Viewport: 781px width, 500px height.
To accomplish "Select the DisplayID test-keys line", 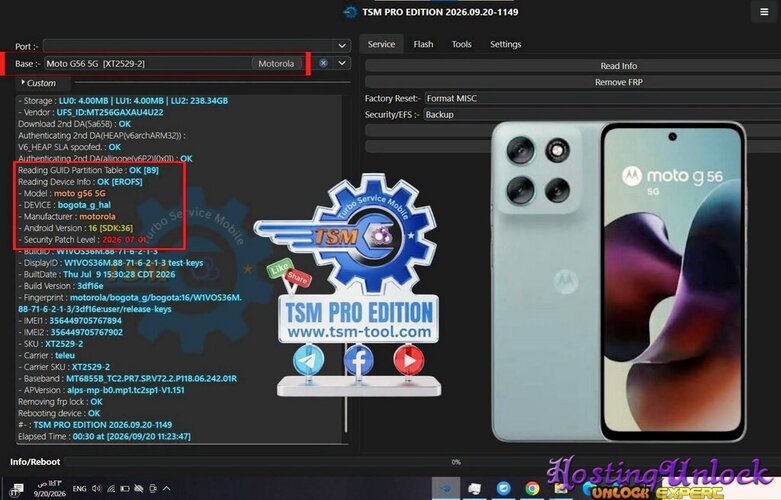I will click(111, 262).
